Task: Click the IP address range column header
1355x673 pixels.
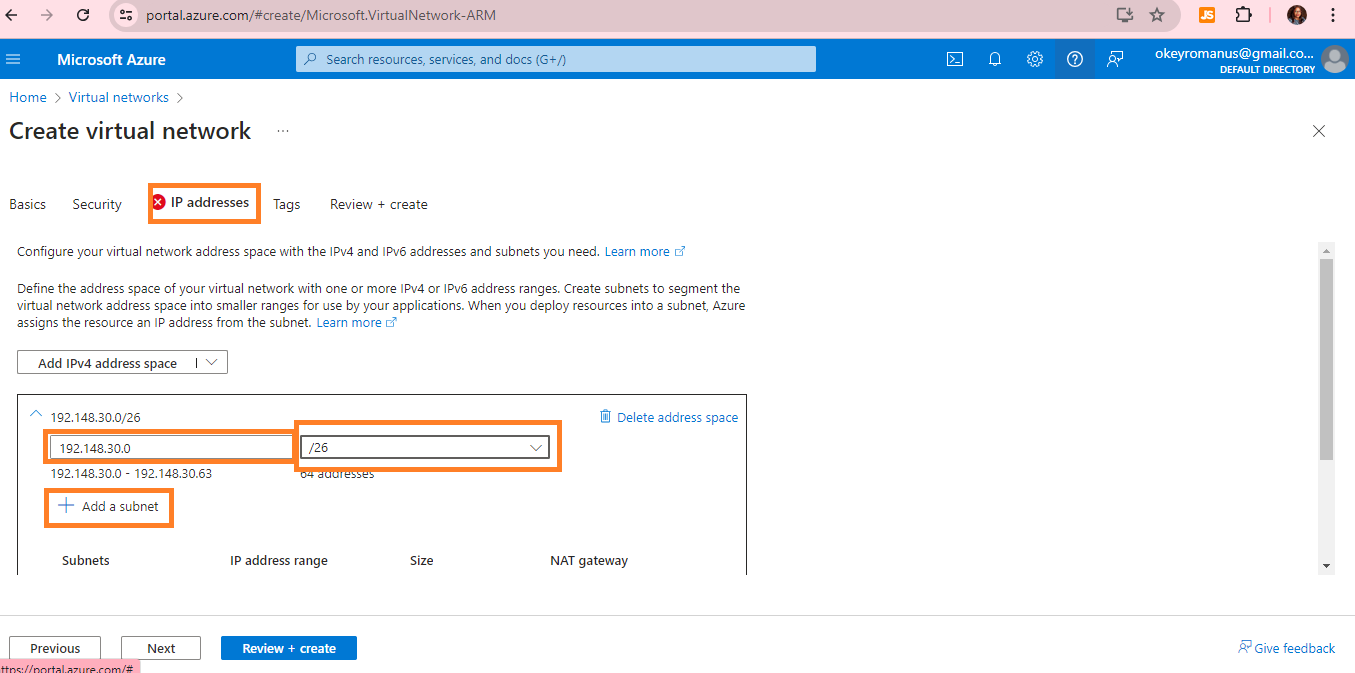Action: (279, 560)
